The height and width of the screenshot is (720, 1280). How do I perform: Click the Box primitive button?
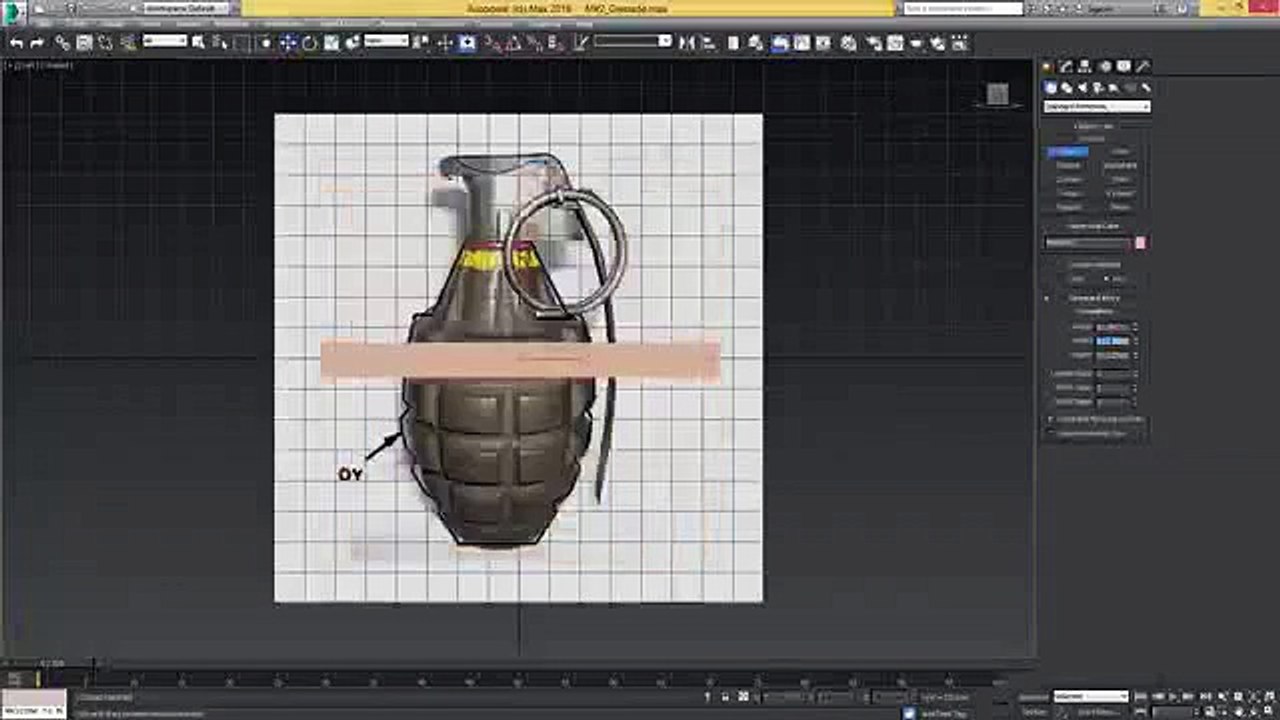[1067, 152]
